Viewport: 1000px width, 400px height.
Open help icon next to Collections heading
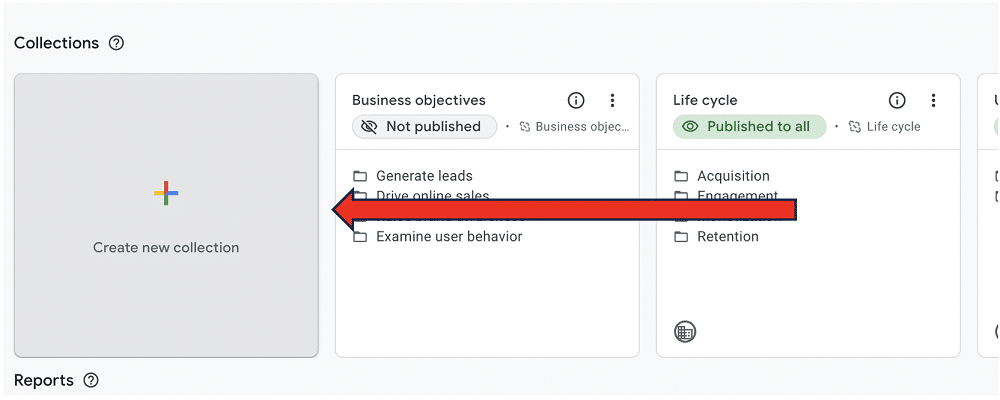point(116,43)
